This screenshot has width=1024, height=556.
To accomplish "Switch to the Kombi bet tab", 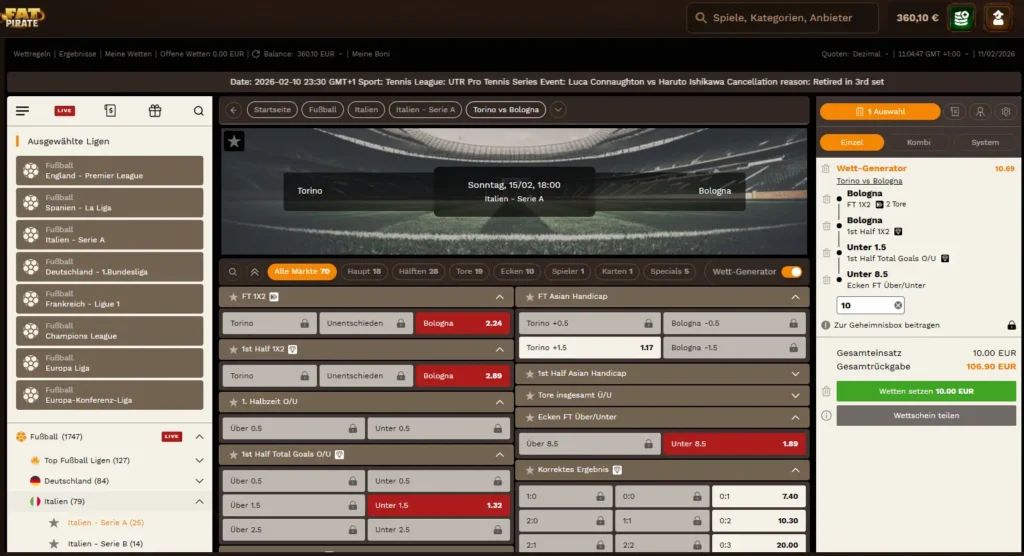I will click(x=918, y=142).
